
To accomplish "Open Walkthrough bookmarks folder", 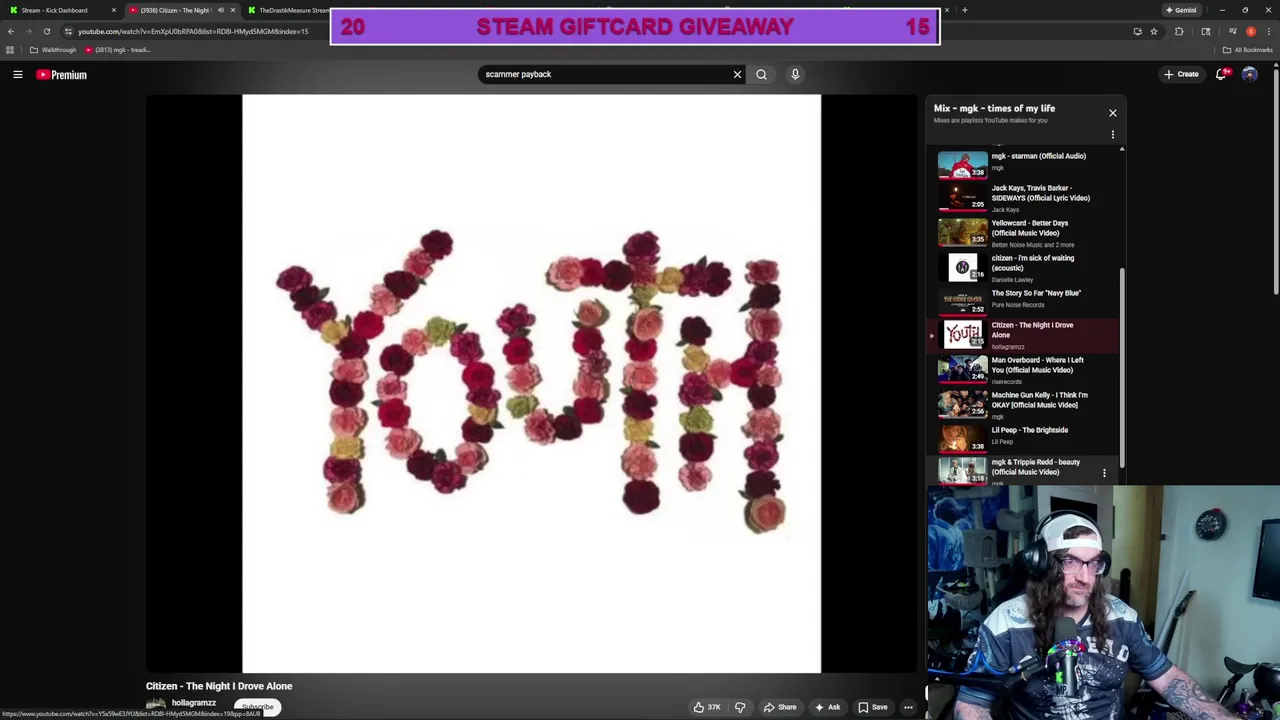I will 54,50.
